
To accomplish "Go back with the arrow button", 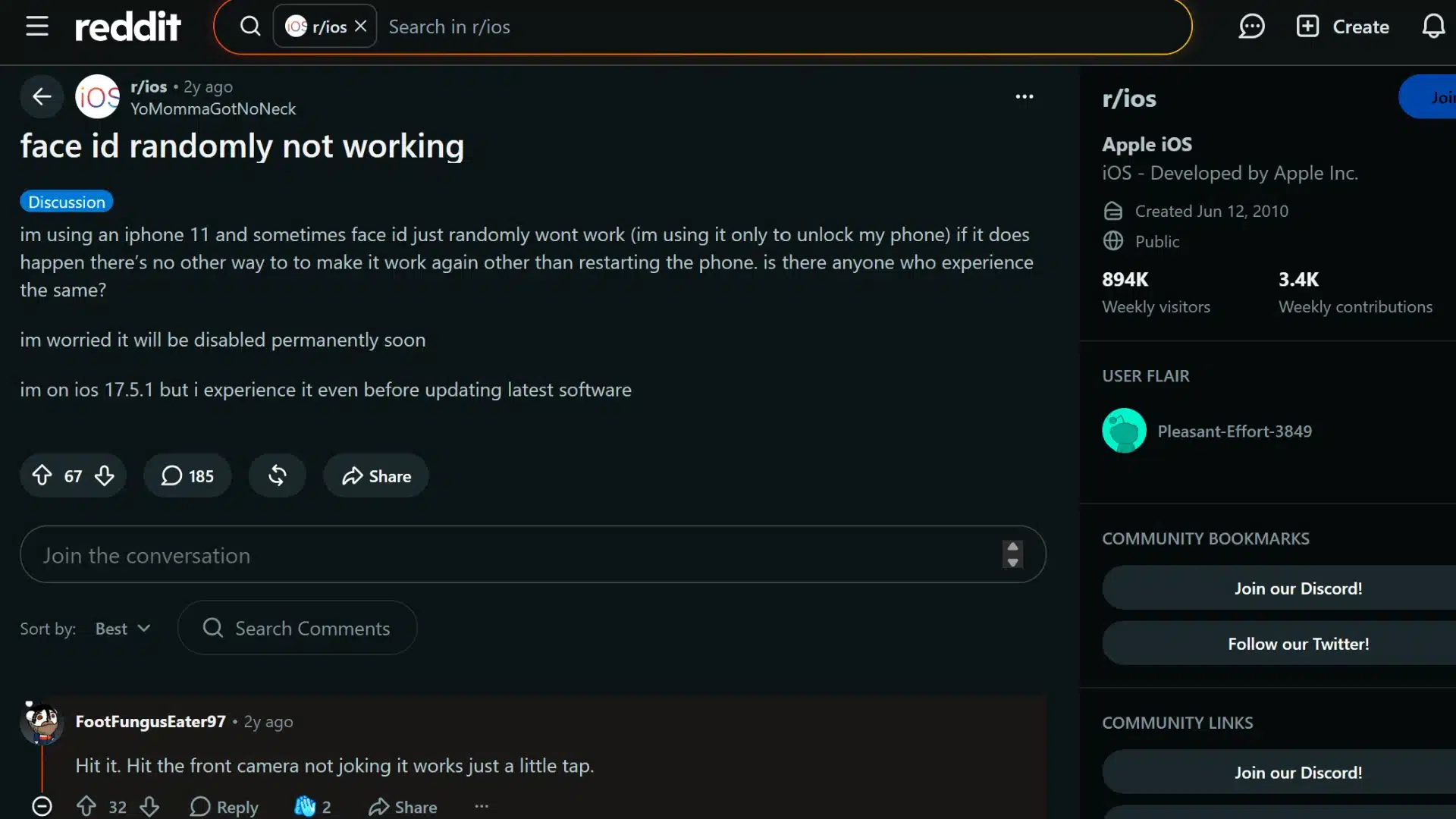I will tap(42, 96).
